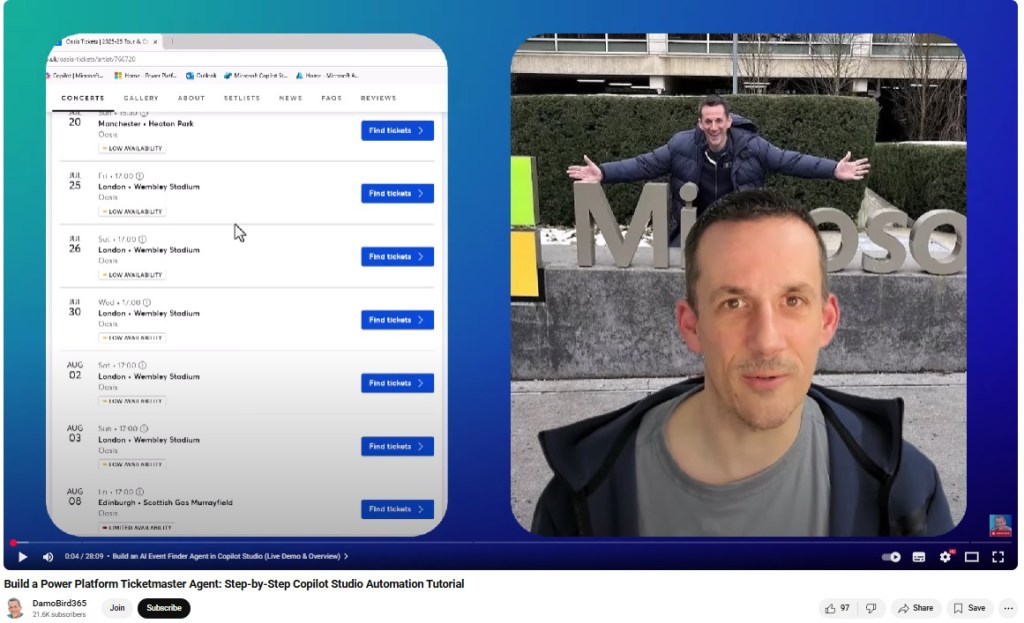Viewport: 1024px width, 623px height.
Task: Switch to theater mode
Action: [971, 557]
